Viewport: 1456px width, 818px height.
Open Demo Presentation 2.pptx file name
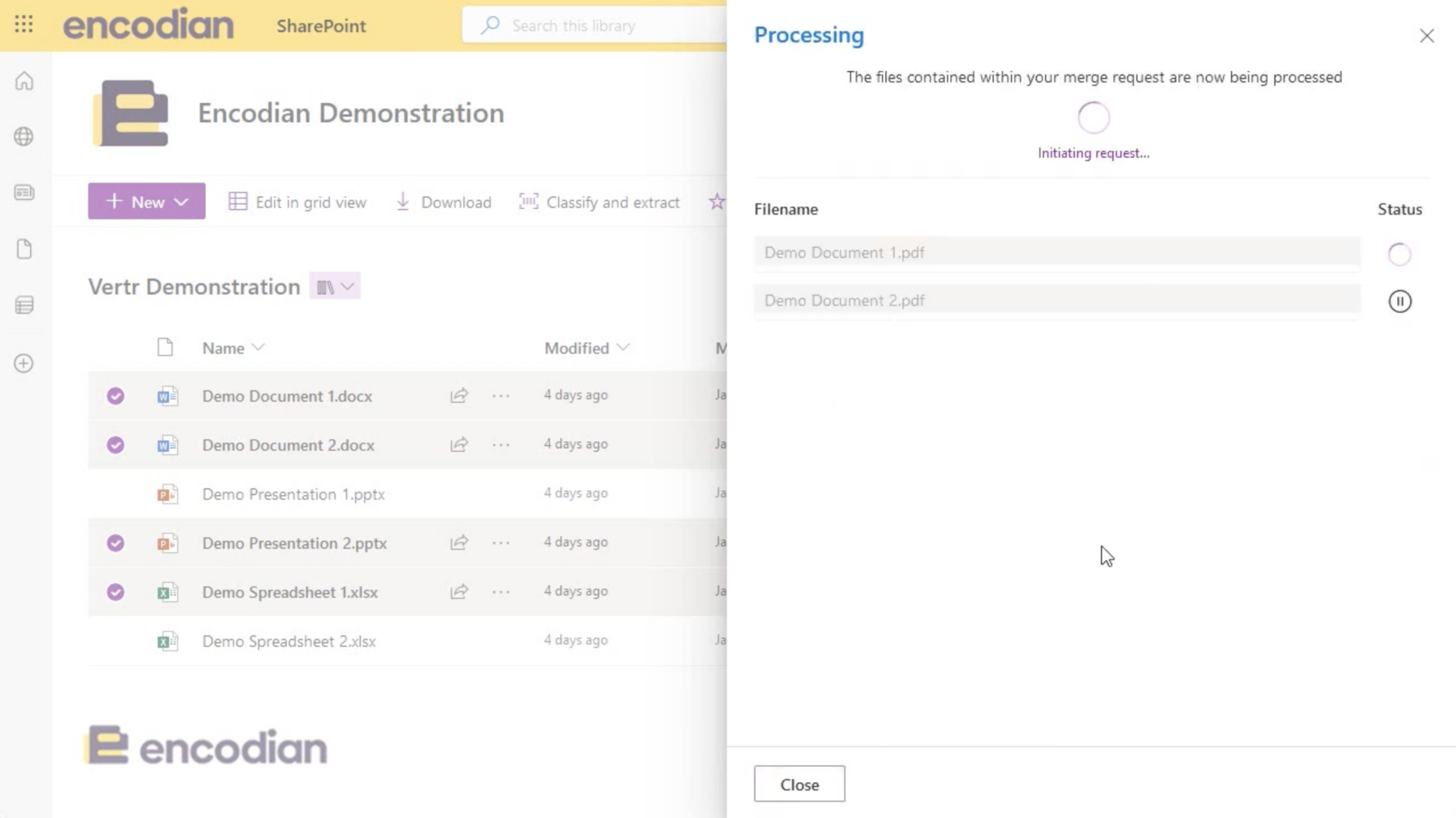coord(294,543)
